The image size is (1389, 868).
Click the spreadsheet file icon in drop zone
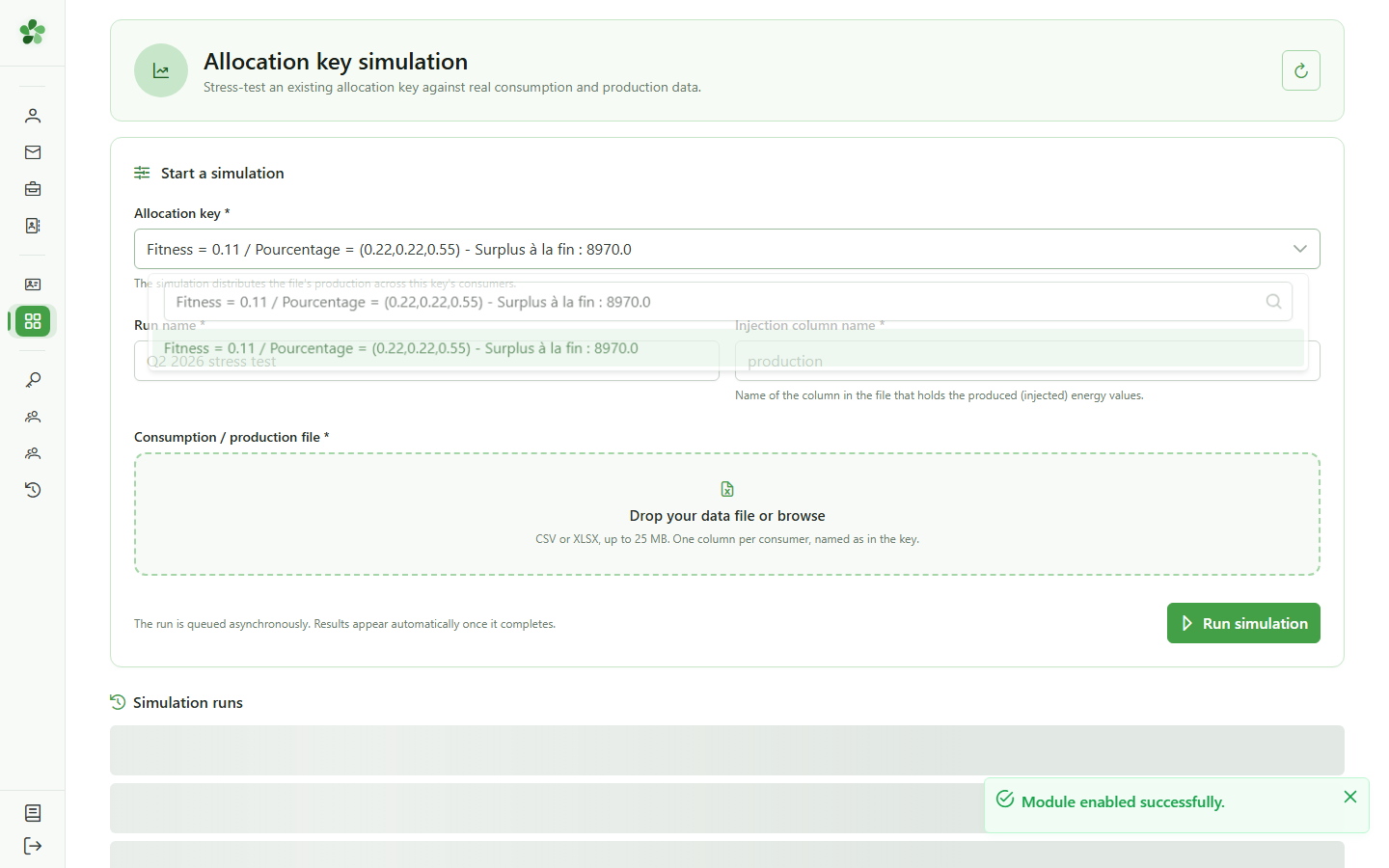(727, 489)
